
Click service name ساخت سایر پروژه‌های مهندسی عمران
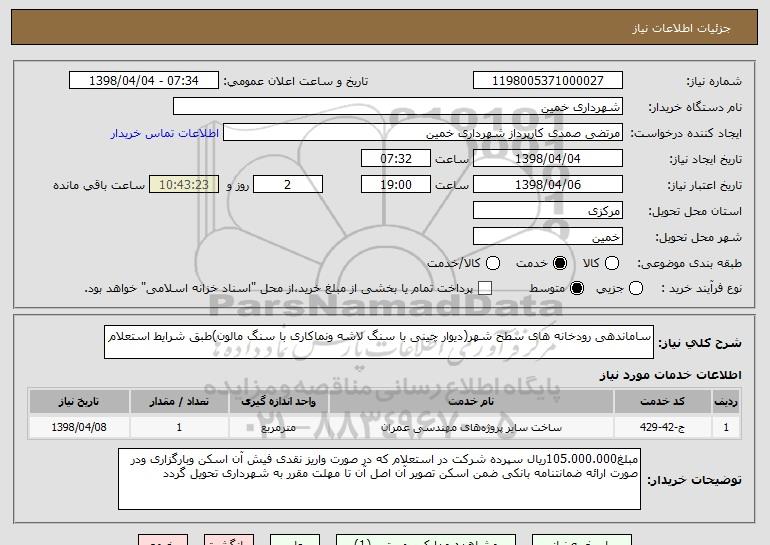471,428
